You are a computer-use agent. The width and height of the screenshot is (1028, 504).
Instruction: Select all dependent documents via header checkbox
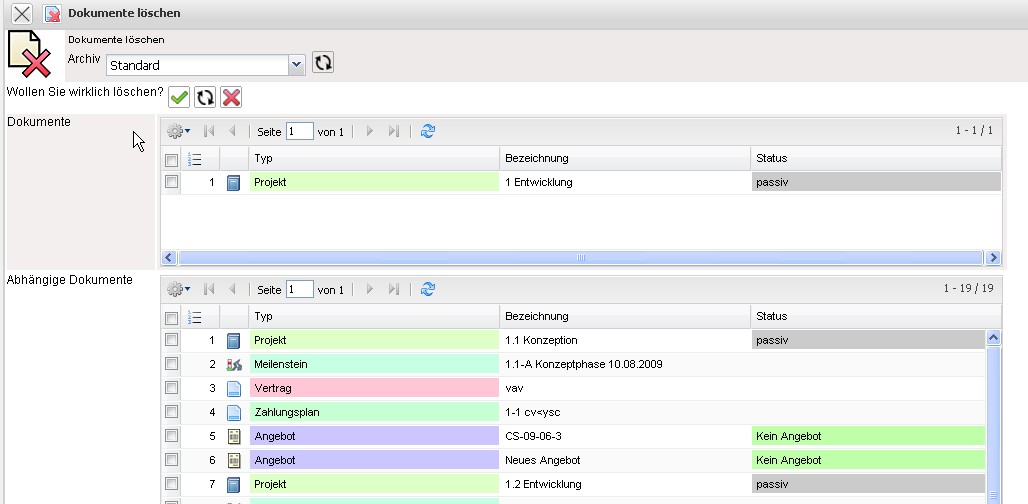171,318
